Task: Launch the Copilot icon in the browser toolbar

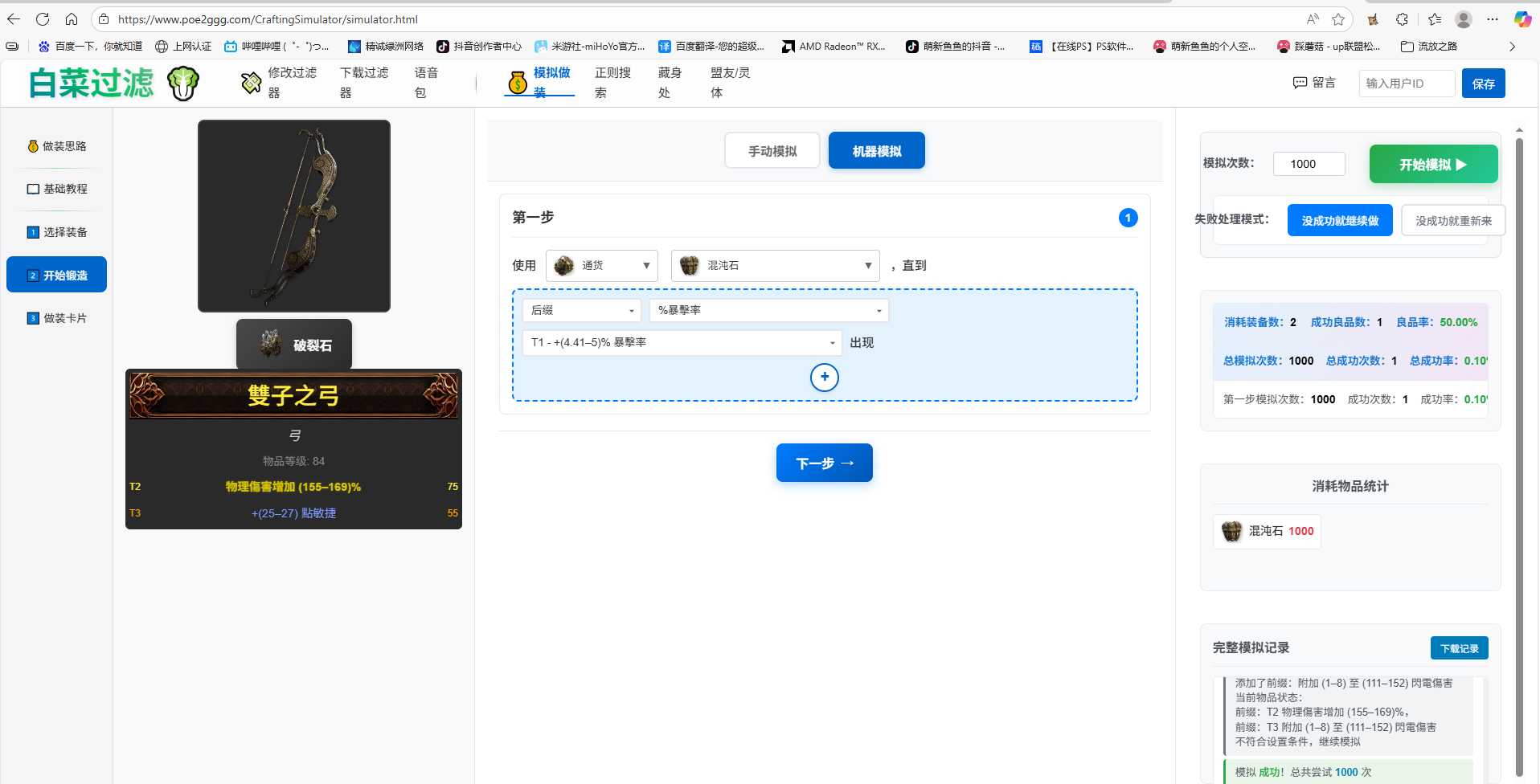Action: click(1522, 19)
